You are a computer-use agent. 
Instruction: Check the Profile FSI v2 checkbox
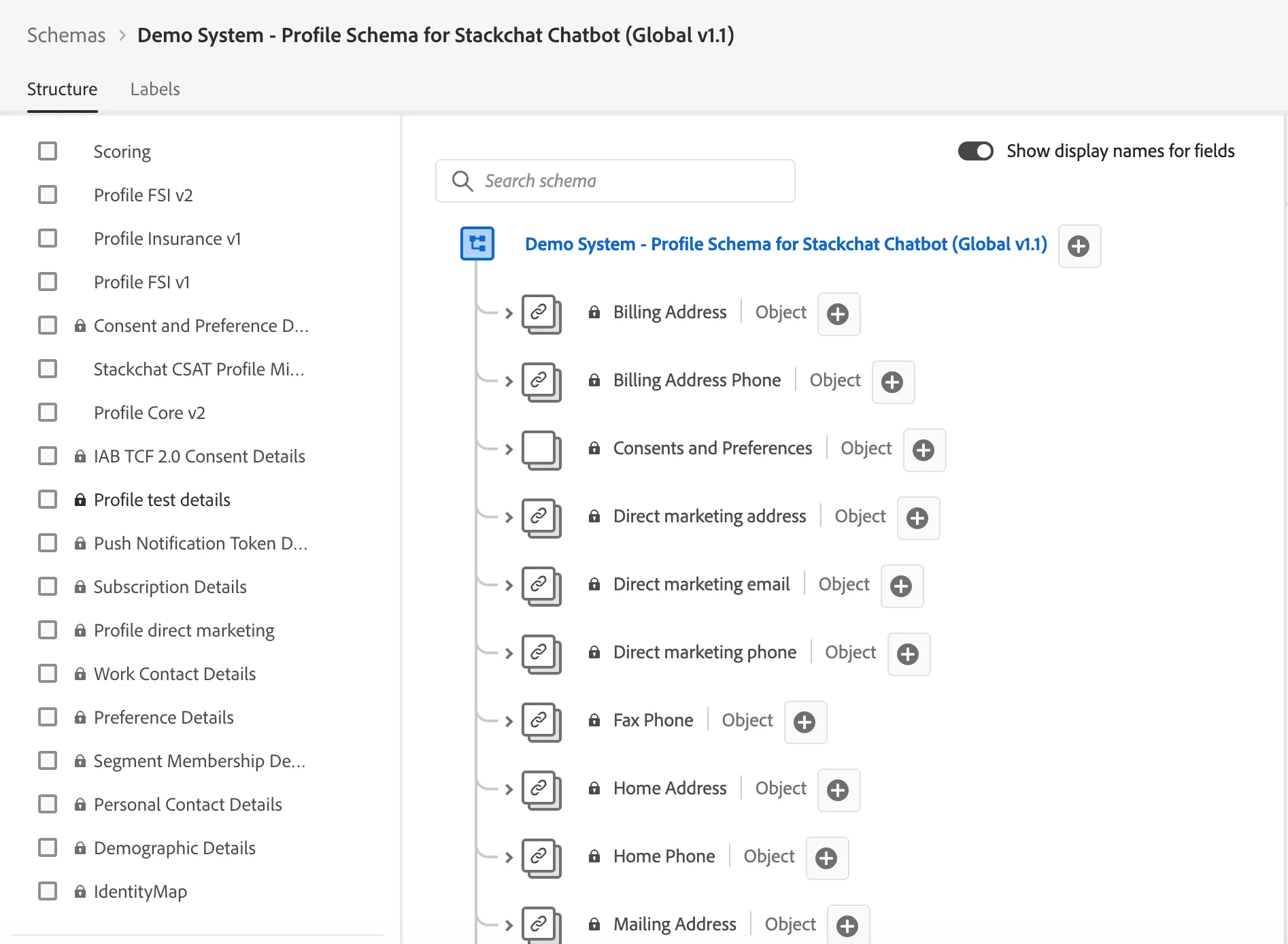point(48,195)
